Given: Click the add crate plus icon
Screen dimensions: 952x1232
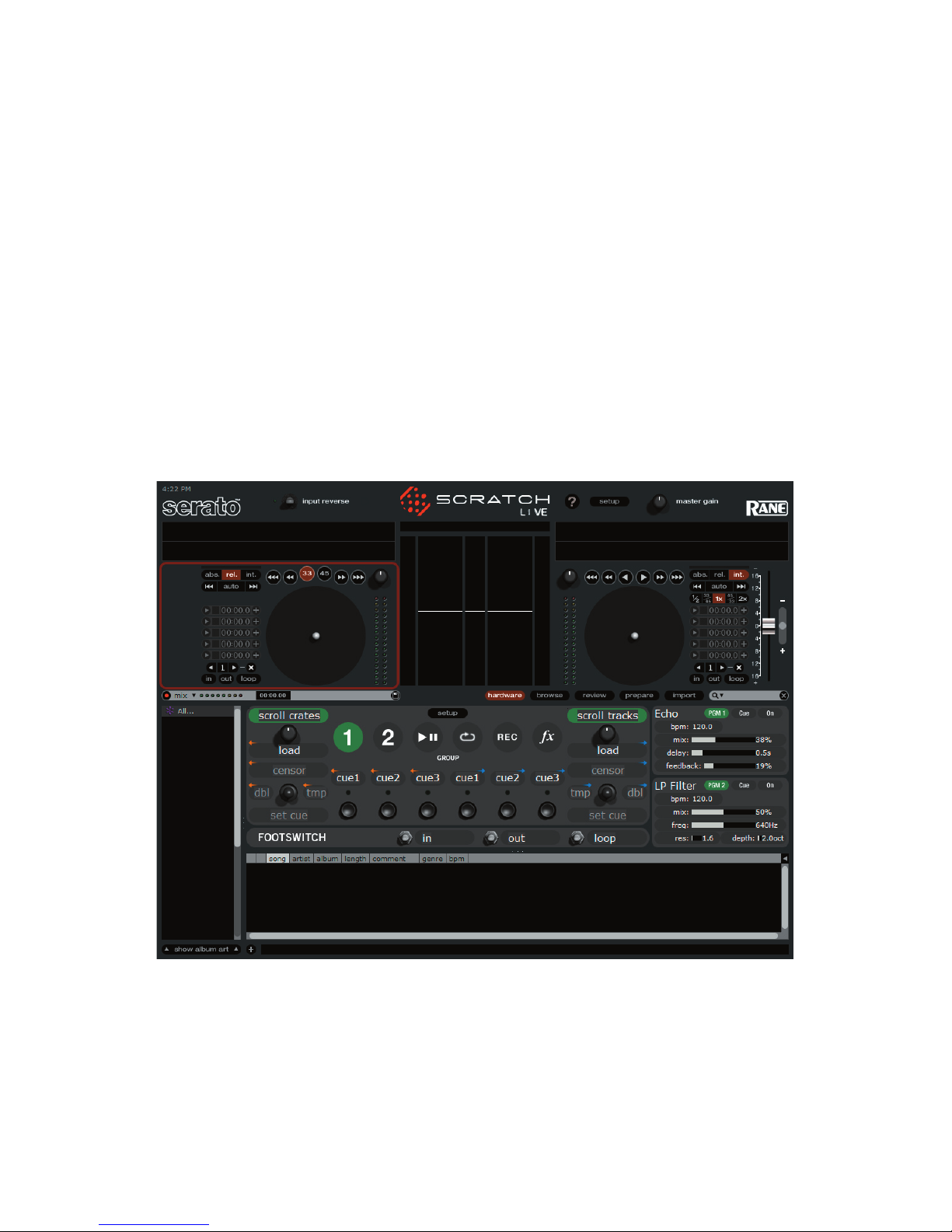Looking at the screenshot, I should point(251,949).
